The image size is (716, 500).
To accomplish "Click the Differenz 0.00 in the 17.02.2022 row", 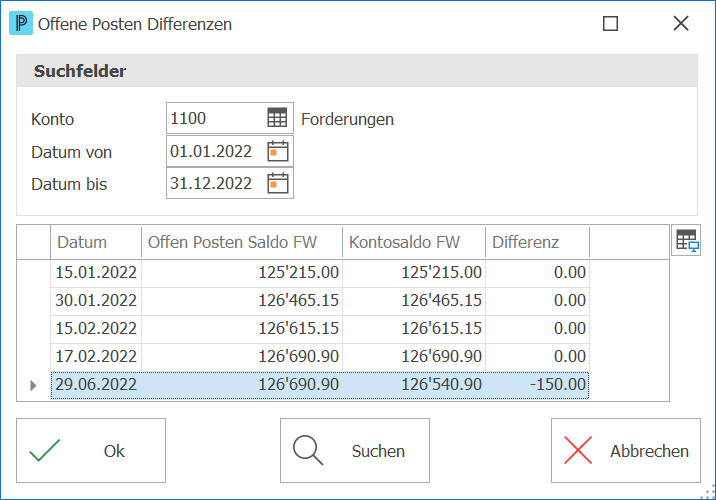I will click(537, 356).
